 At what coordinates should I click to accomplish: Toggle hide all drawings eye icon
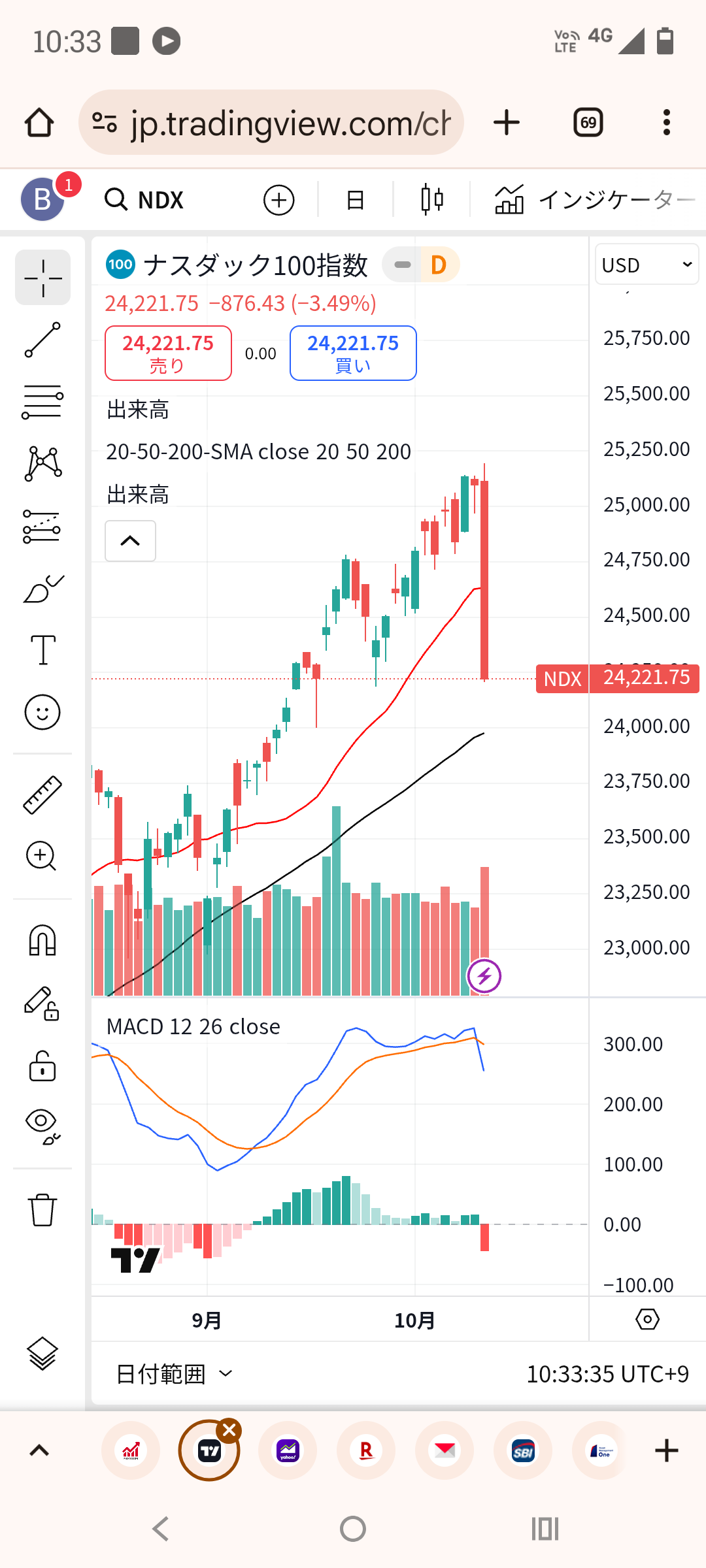tap(42, 1126)
